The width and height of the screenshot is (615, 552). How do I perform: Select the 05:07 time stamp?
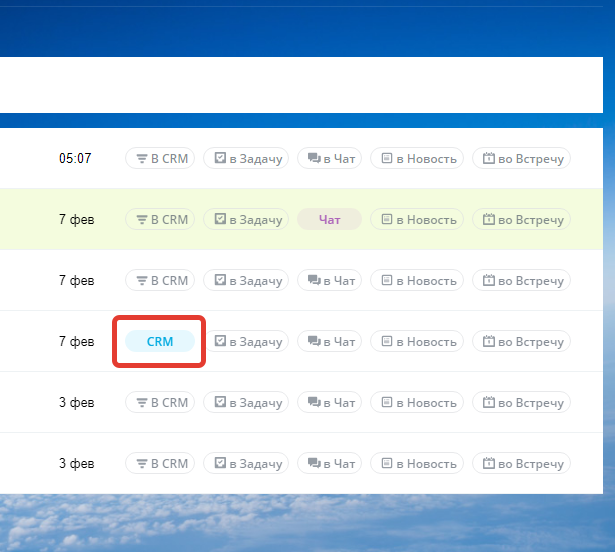point(75,158)
